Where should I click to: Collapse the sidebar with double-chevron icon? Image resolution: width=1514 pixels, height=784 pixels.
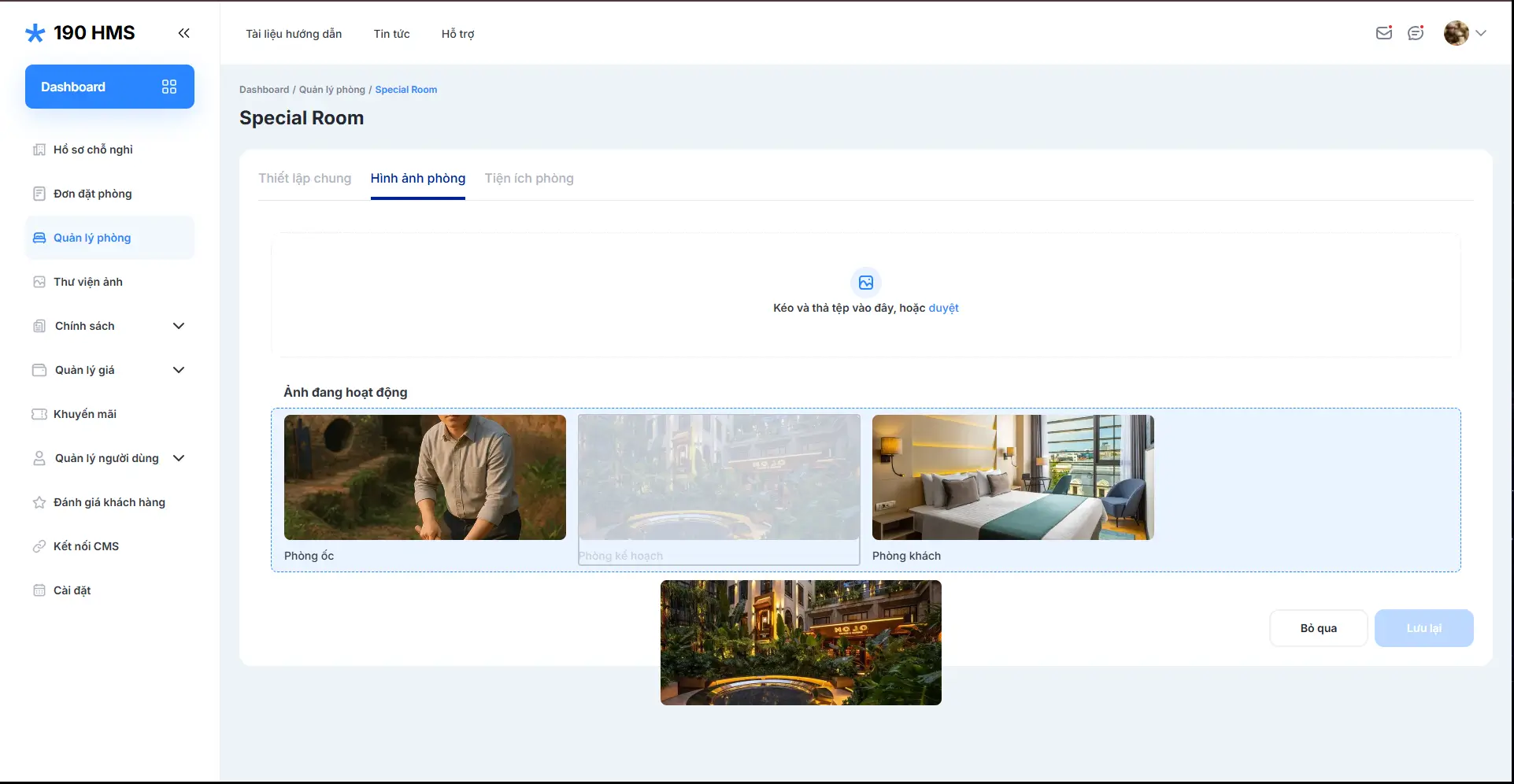pyautogui.click(x=183, y=33)
